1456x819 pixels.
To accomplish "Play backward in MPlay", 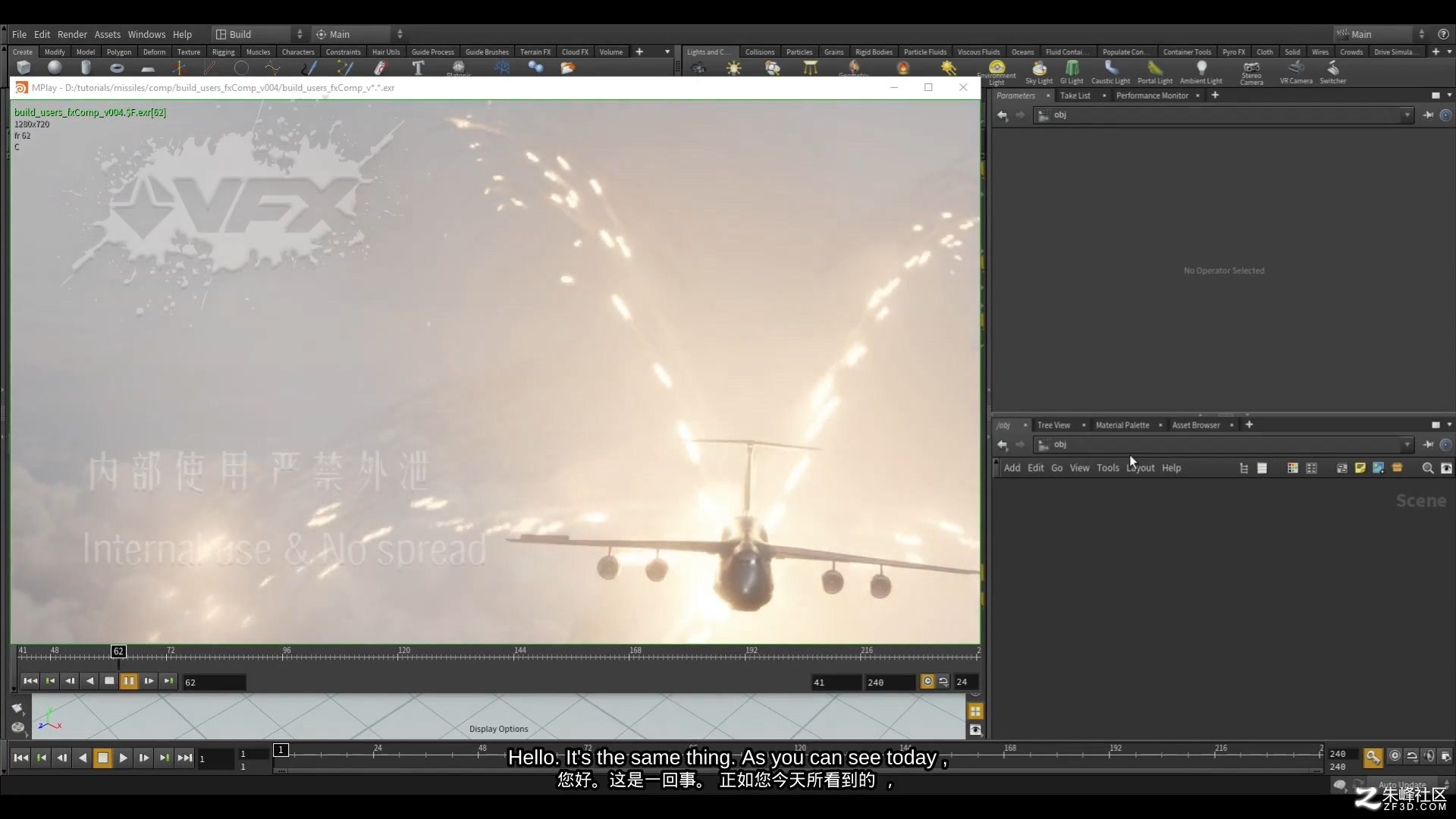I will pyautogui.click(x=89, y=681).
